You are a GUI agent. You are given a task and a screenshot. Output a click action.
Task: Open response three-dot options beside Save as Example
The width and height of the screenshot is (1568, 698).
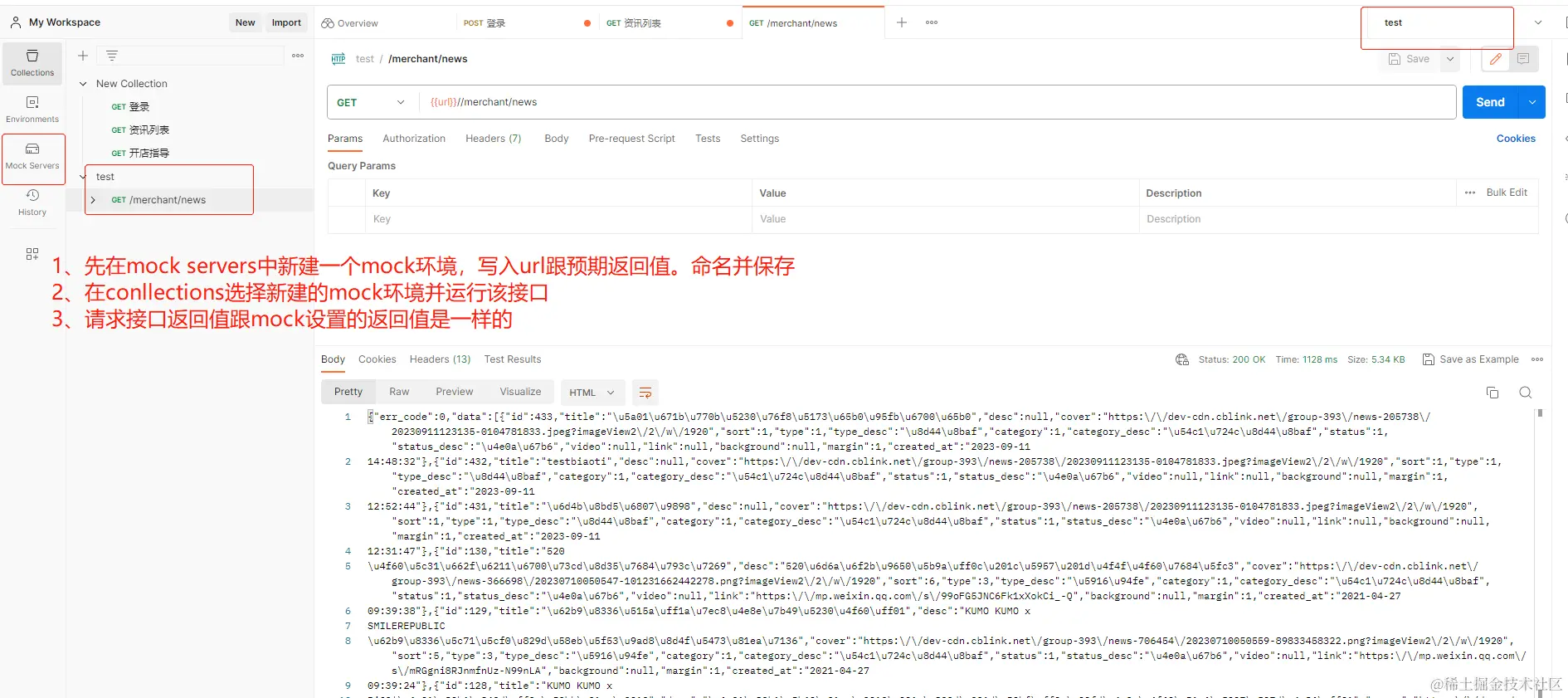[1537, 359]
